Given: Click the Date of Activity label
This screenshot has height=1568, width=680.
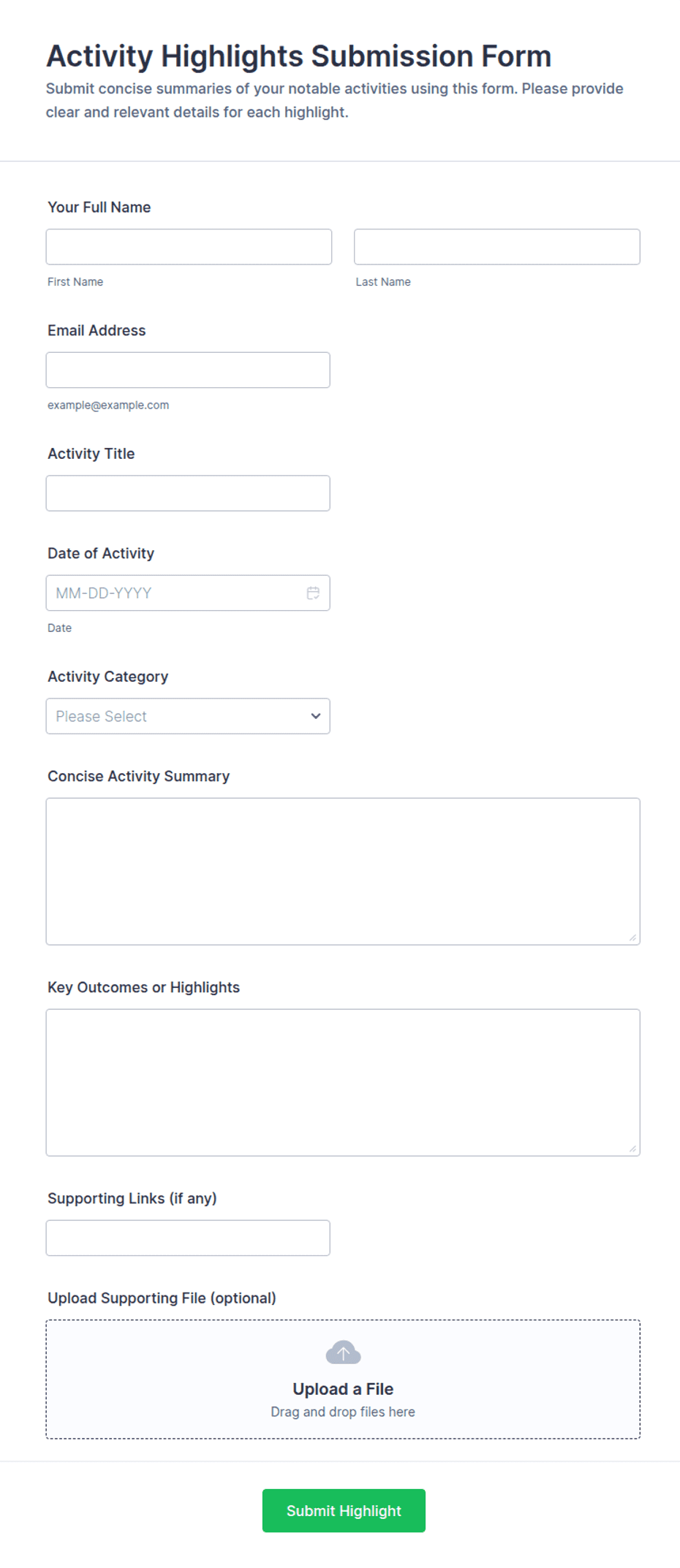Looking at the screenshot, I should coord(101,553).
